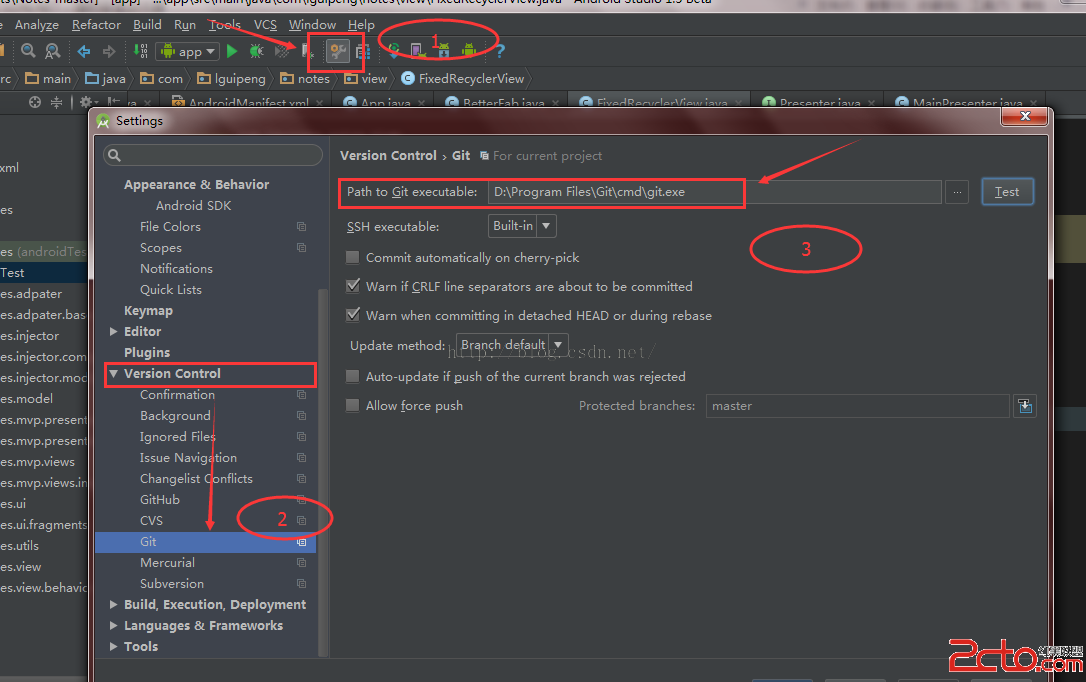
Task: Enable Auto-update if push rejected checkbox
Action: click(x=353, y=377)
